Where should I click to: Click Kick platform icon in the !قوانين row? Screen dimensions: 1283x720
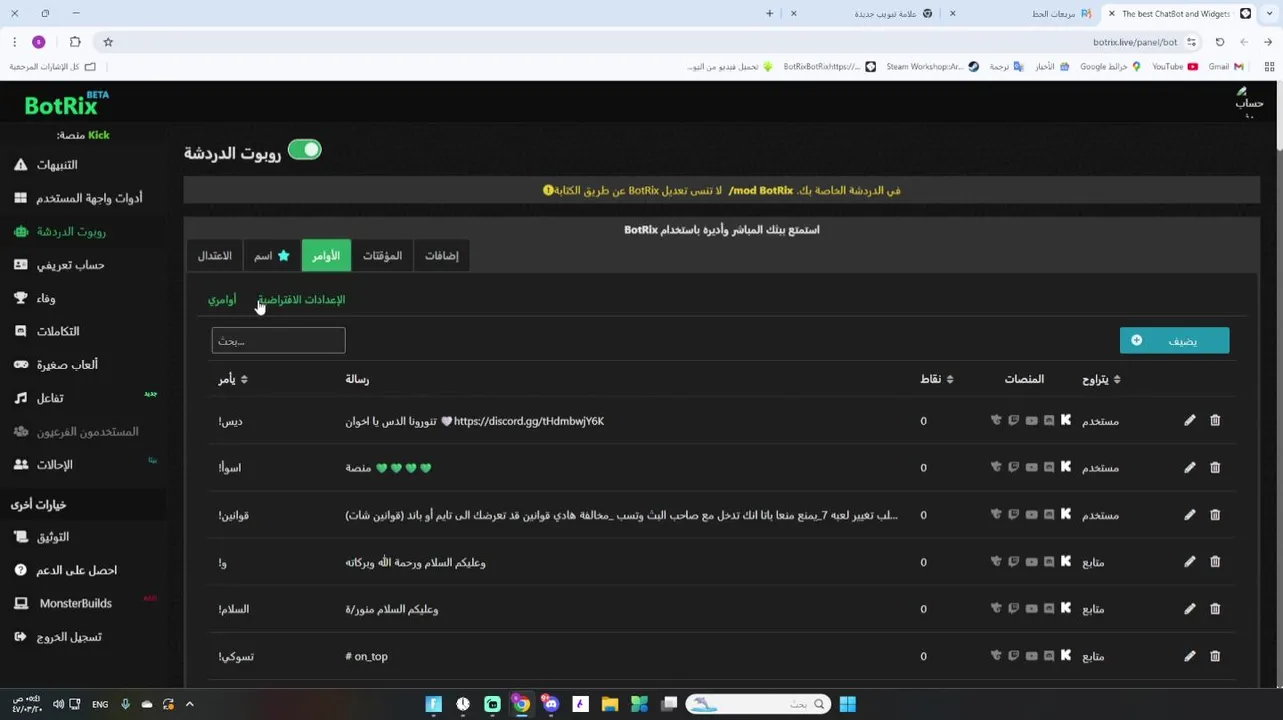[1066, 515]
